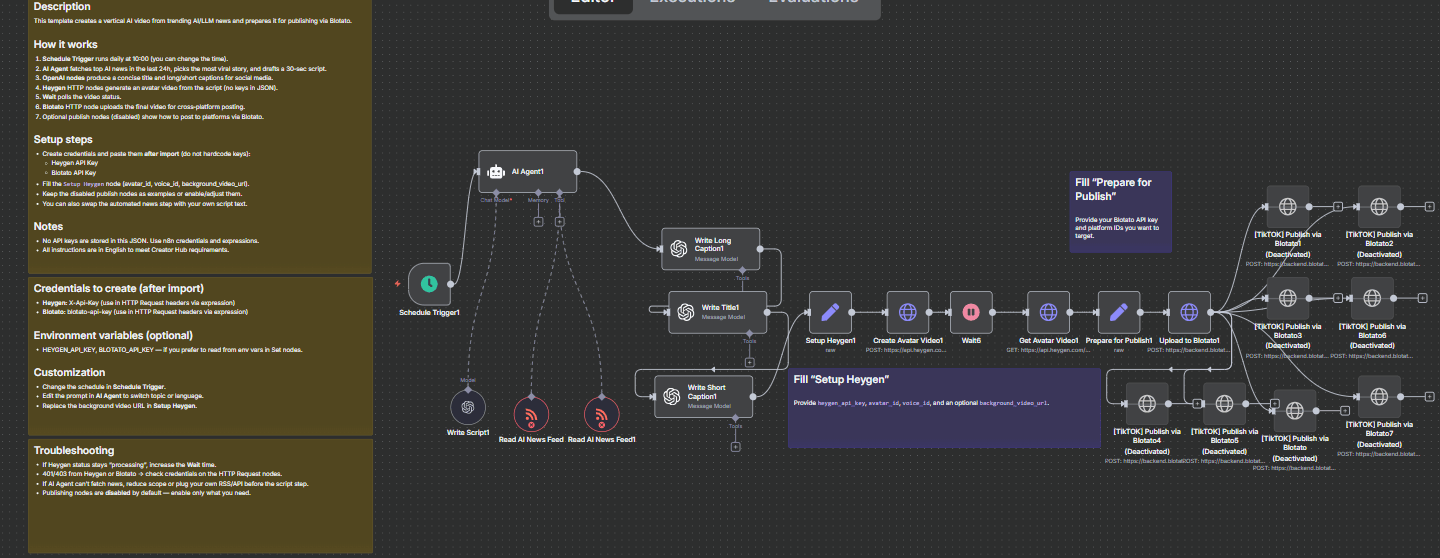The image size is (1440, 558).
Task: Select the Editor tab
Action: 593,3
